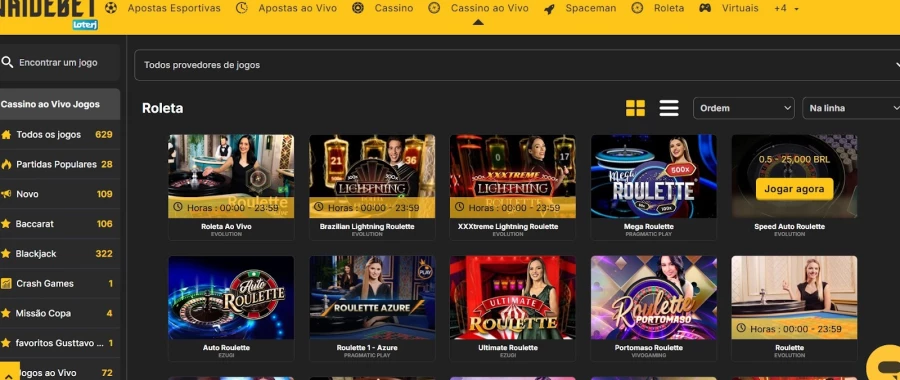This screenshot has height=380, width=900.
Task: Click the roulette wheel icon beside Roleta
Action: 637,8
